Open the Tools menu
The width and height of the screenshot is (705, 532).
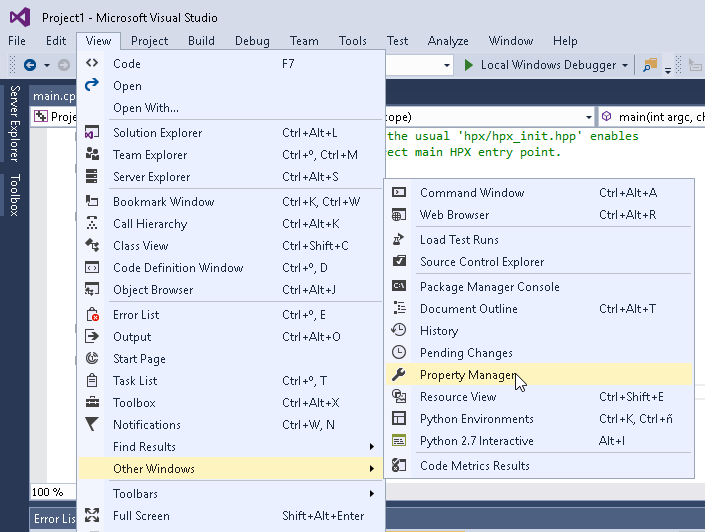(352, 41)
